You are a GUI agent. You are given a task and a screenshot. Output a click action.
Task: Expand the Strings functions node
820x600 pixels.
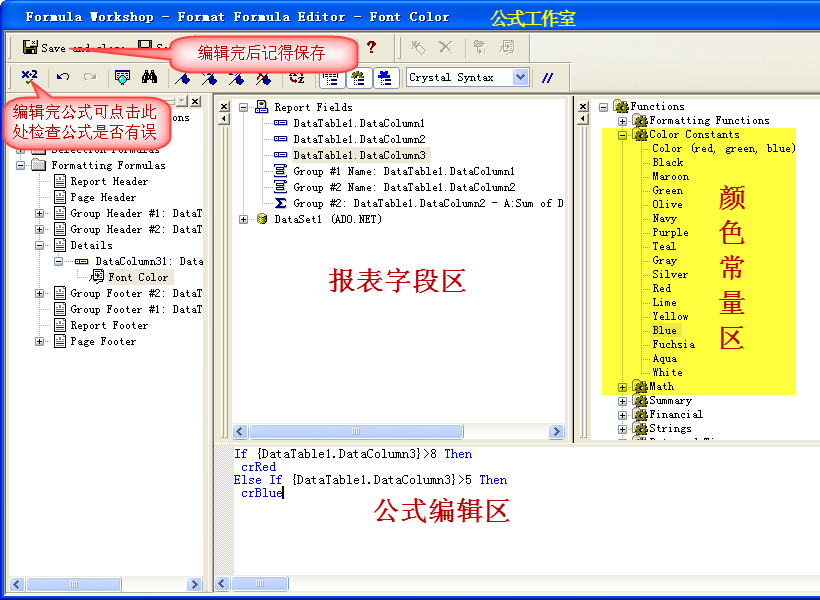pyautogui.click(x=622, y=429)
